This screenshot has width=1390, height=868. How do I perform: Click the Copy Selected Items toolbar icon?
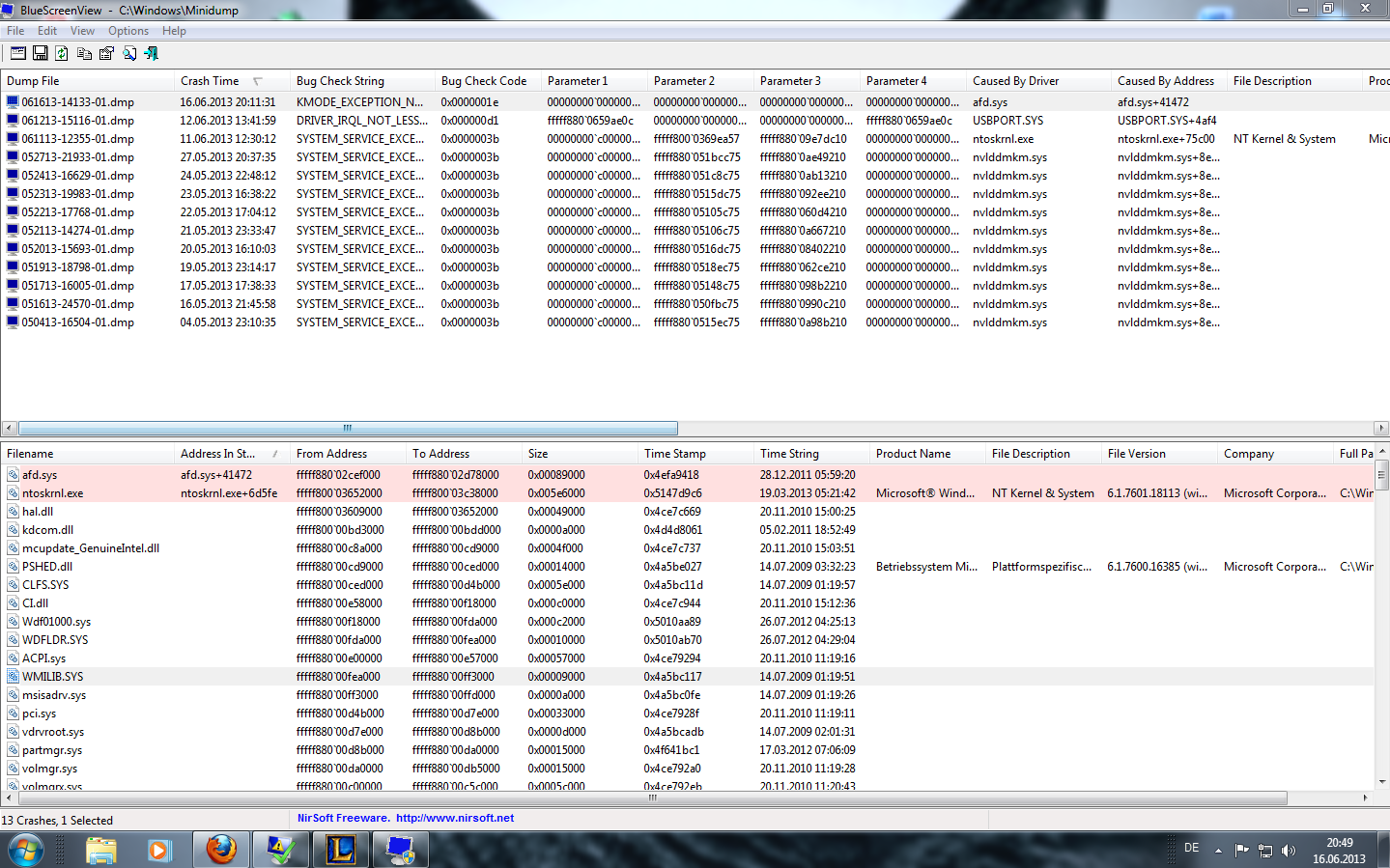coord(85,53)
